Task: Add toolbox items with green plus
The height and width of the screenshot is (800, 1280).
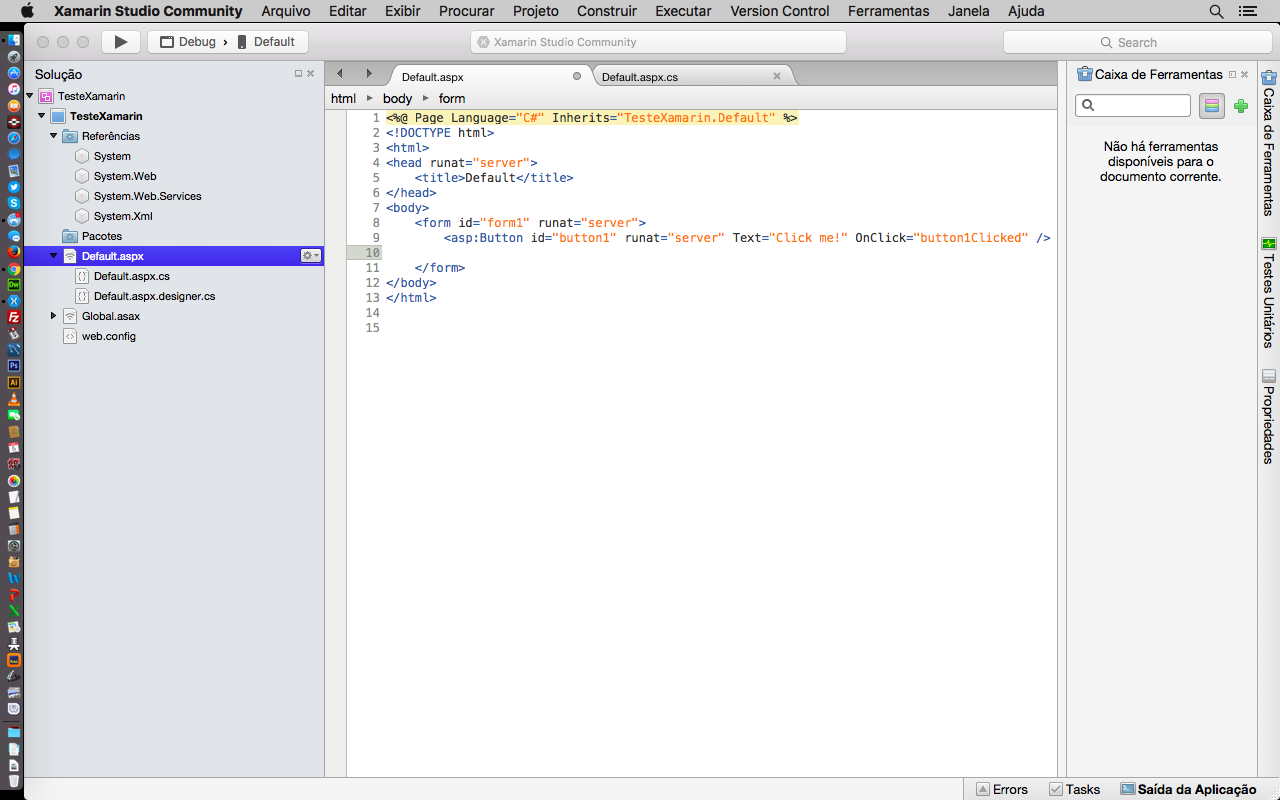Action: tap(1241, 105)
